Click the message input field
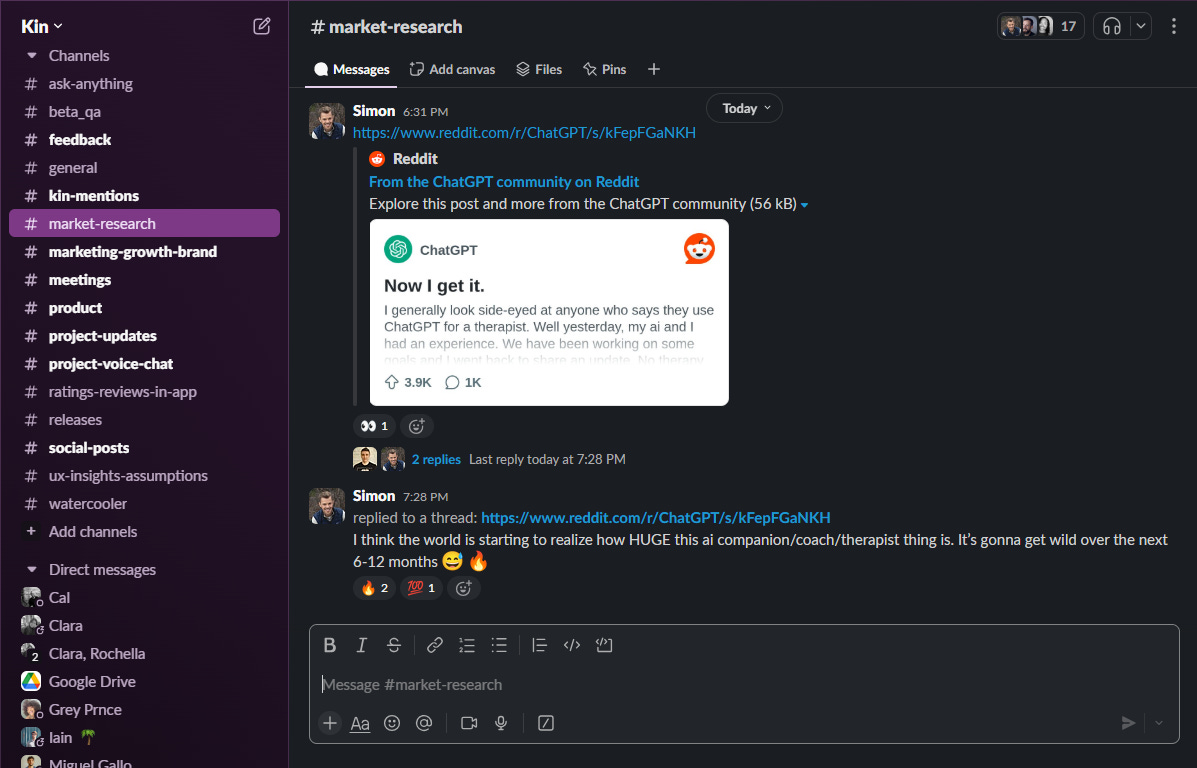Screen dimensions: 1197x768 [x=744, y=685]
